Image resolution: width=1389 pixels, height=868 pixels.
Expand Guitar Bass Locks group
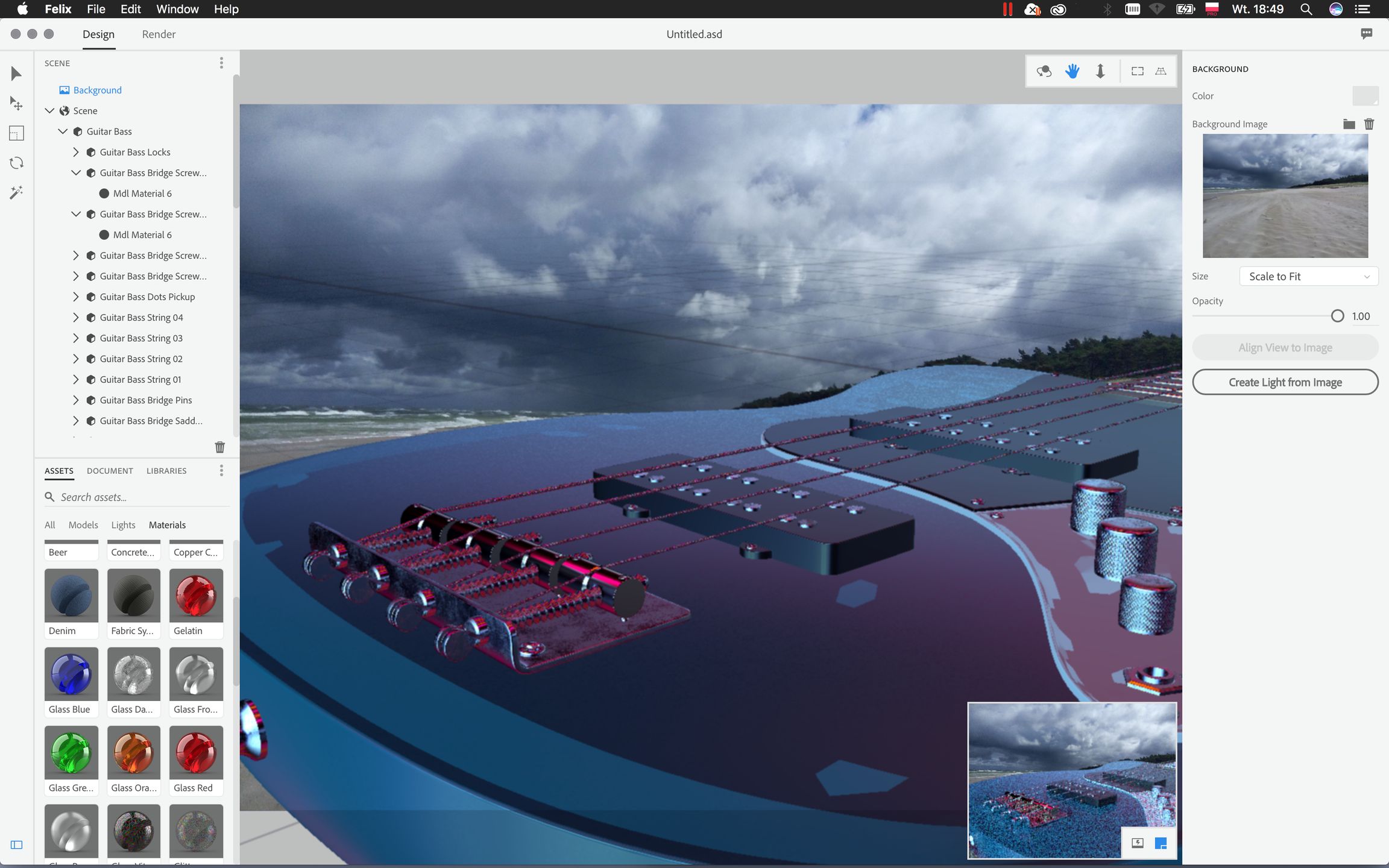point(76,152)
